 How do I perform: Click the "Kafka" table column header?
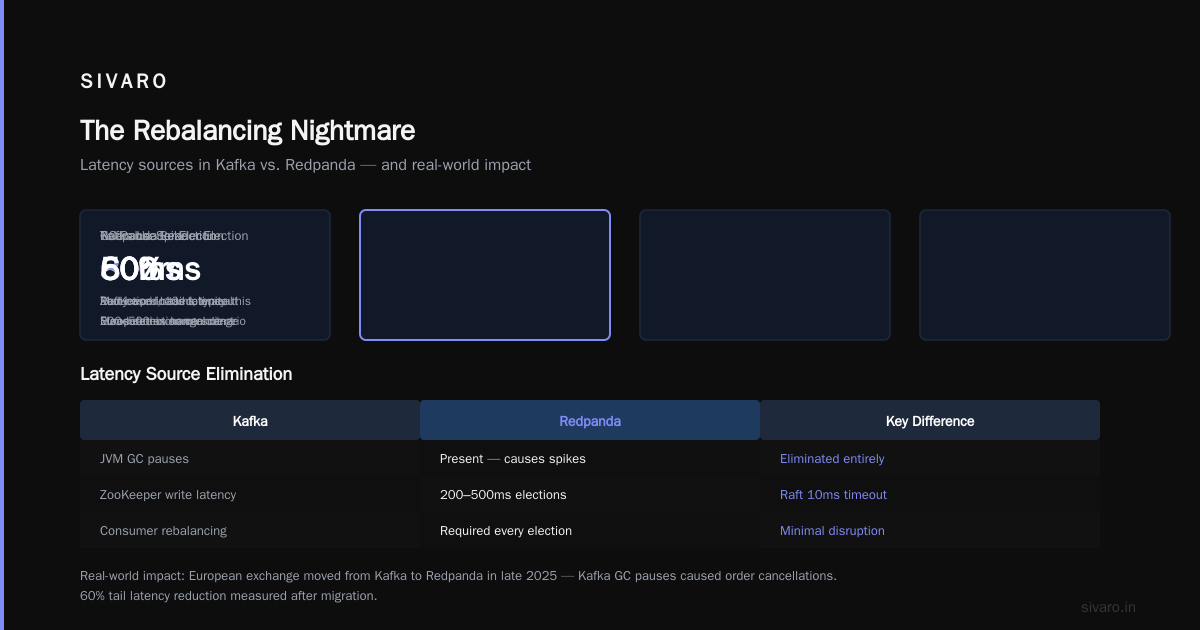click(250, 421)
